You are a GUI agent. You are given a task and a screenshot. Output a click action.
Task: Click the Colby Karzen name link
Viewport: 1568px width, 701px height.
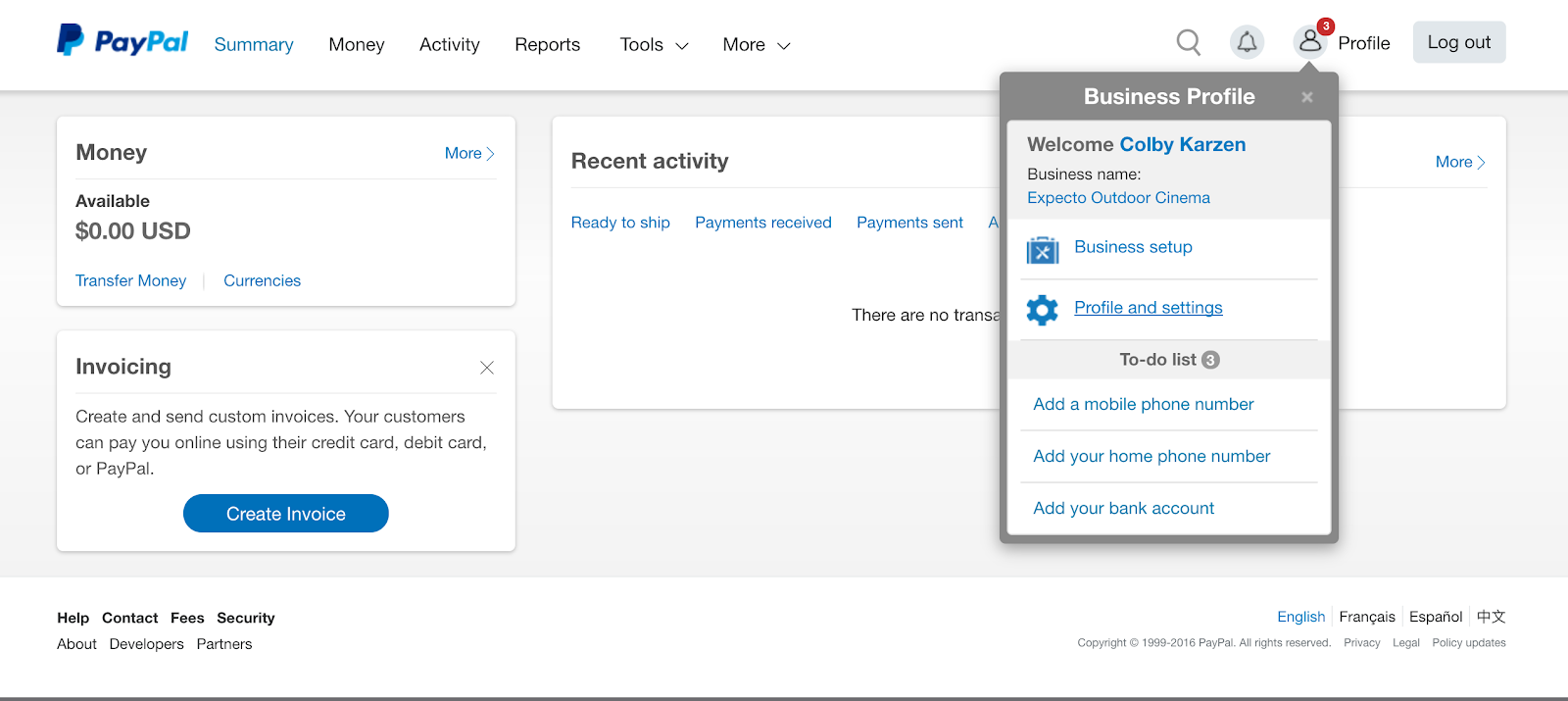pos(1183,144)
